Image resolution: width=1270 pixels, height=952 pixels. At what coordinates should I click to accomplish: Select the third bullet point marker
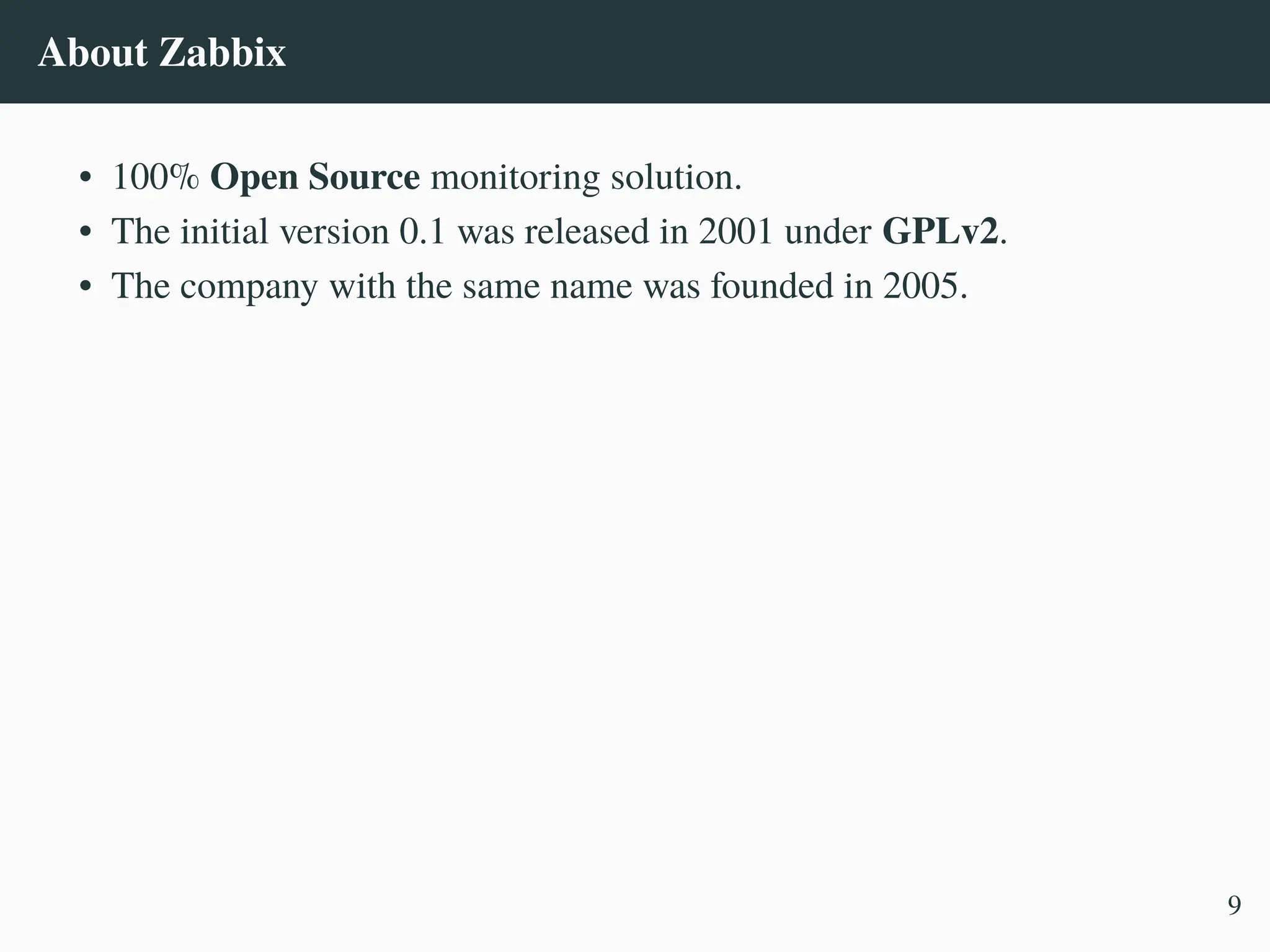point(86,288)
